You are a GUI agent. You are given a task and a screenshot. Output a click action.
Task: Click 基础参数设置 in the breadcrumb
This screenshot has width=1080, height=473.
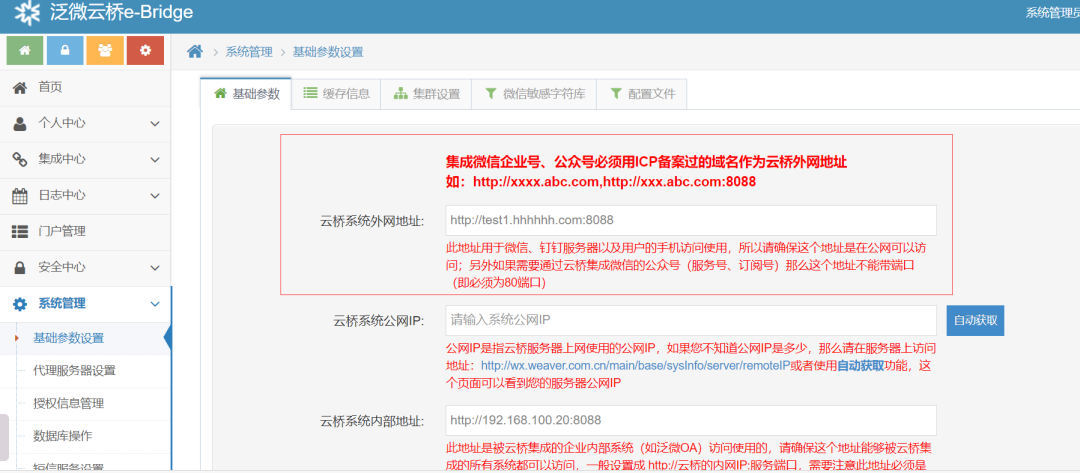click(328, 52)
